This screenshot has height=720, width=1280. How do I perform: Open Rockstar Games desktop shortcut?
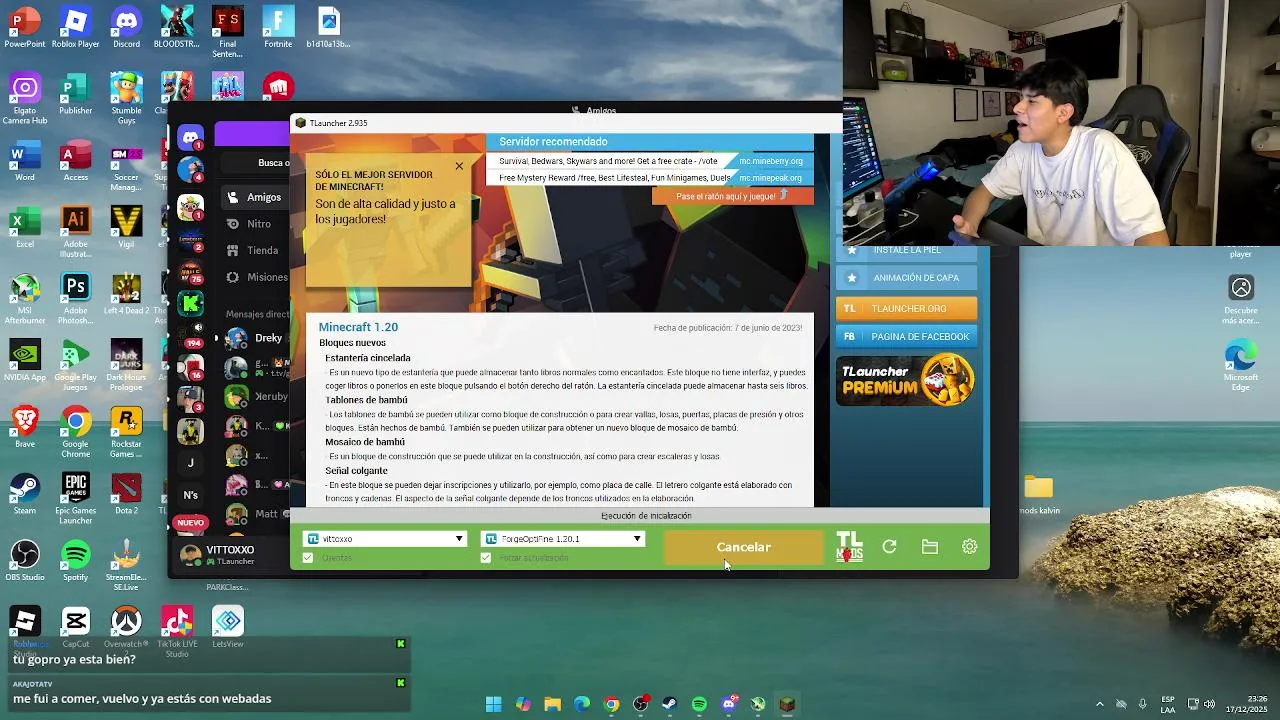126,432
